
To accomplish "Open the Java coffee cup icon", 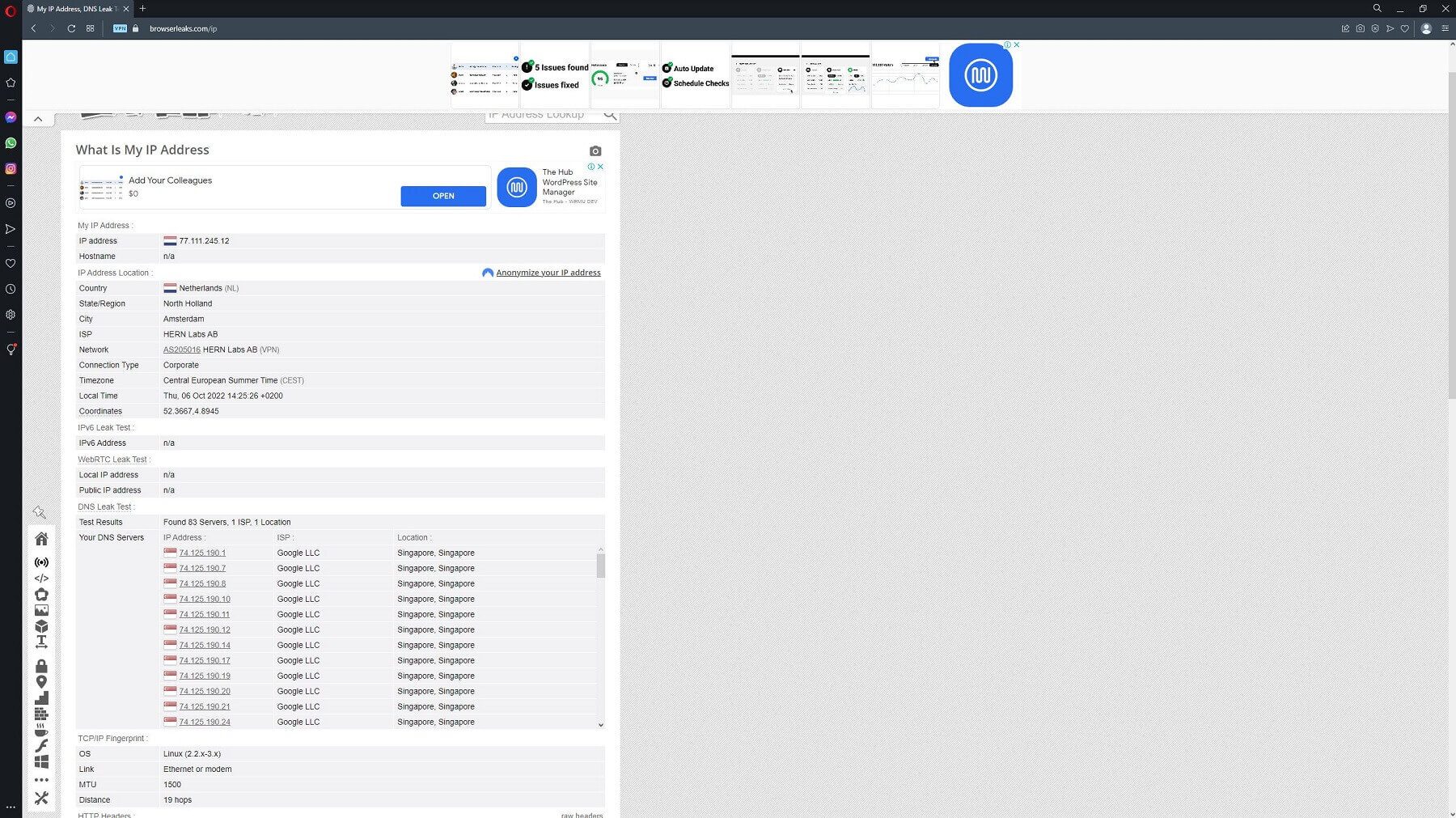I will pos(41,730).
